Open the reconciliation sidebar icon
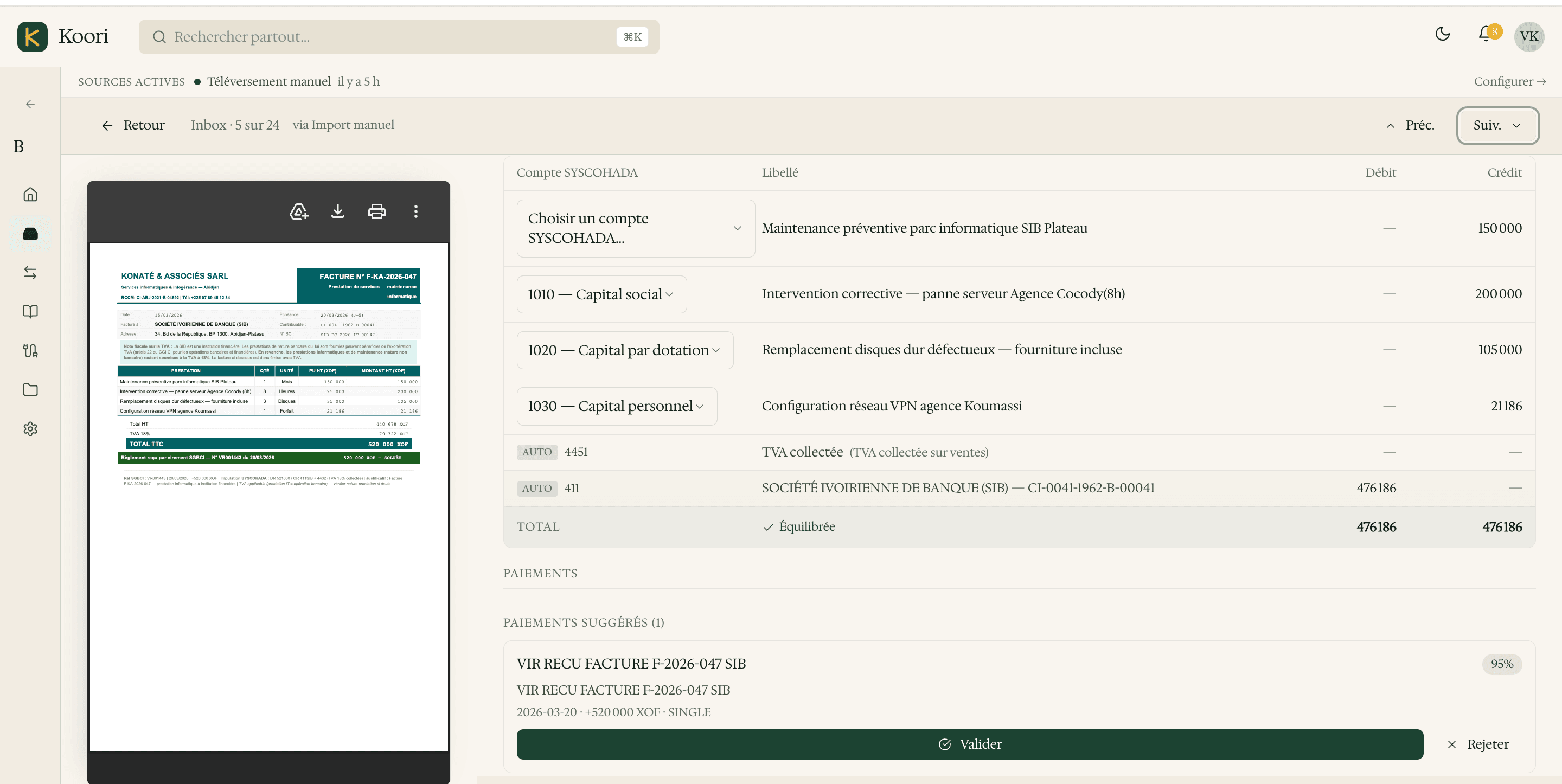Image resolution: width=1562 pixels, height=784 pixels. [30, 350]
